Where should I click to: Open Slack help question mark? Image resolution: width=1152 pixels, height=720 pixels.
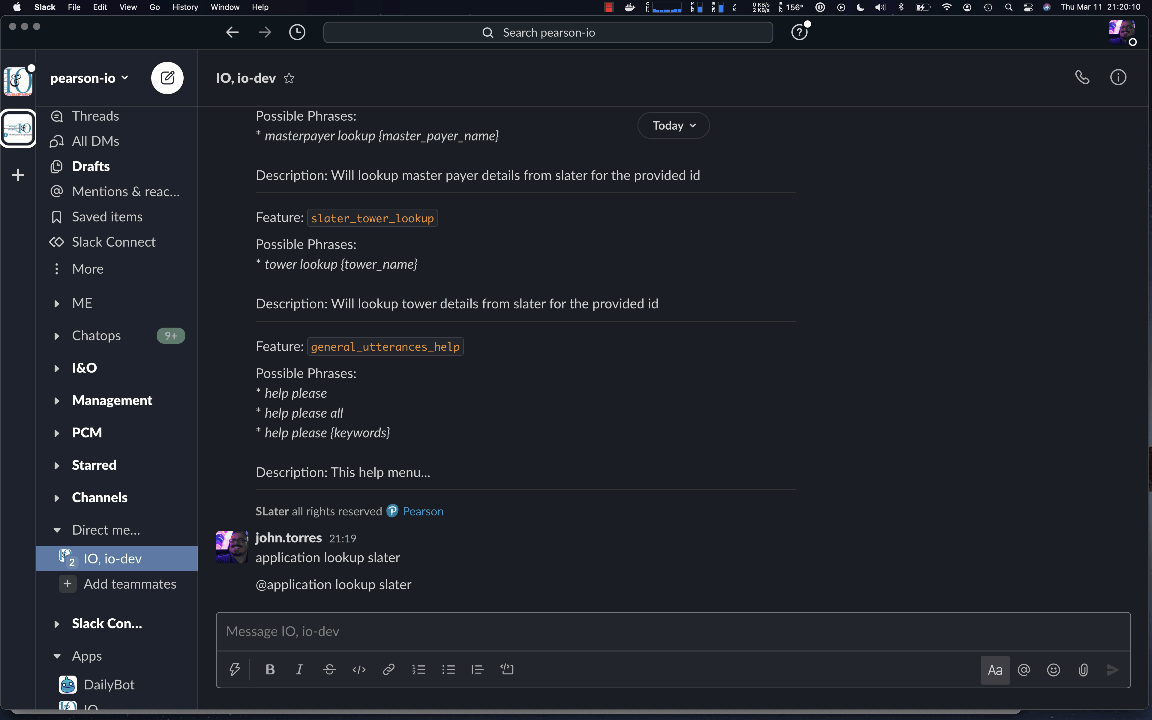799,32
